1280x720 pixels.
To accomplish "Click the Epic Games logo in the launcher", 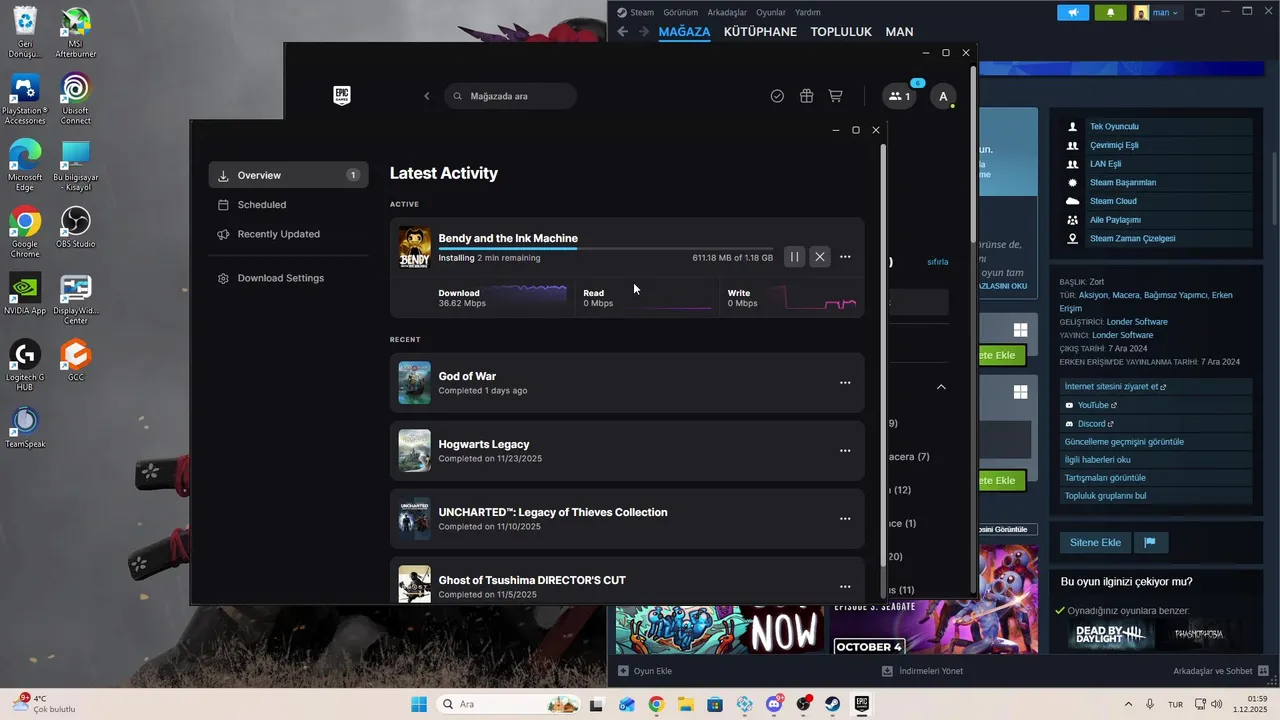I will [x=342, y=96].
